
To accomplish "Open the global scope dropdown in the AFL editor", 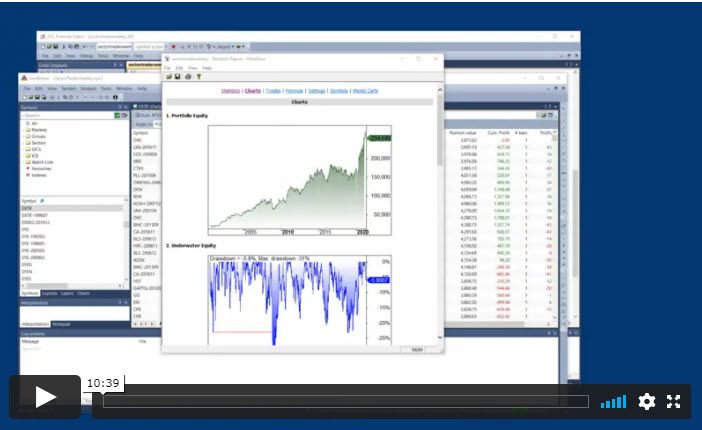I will pos(150,47).
